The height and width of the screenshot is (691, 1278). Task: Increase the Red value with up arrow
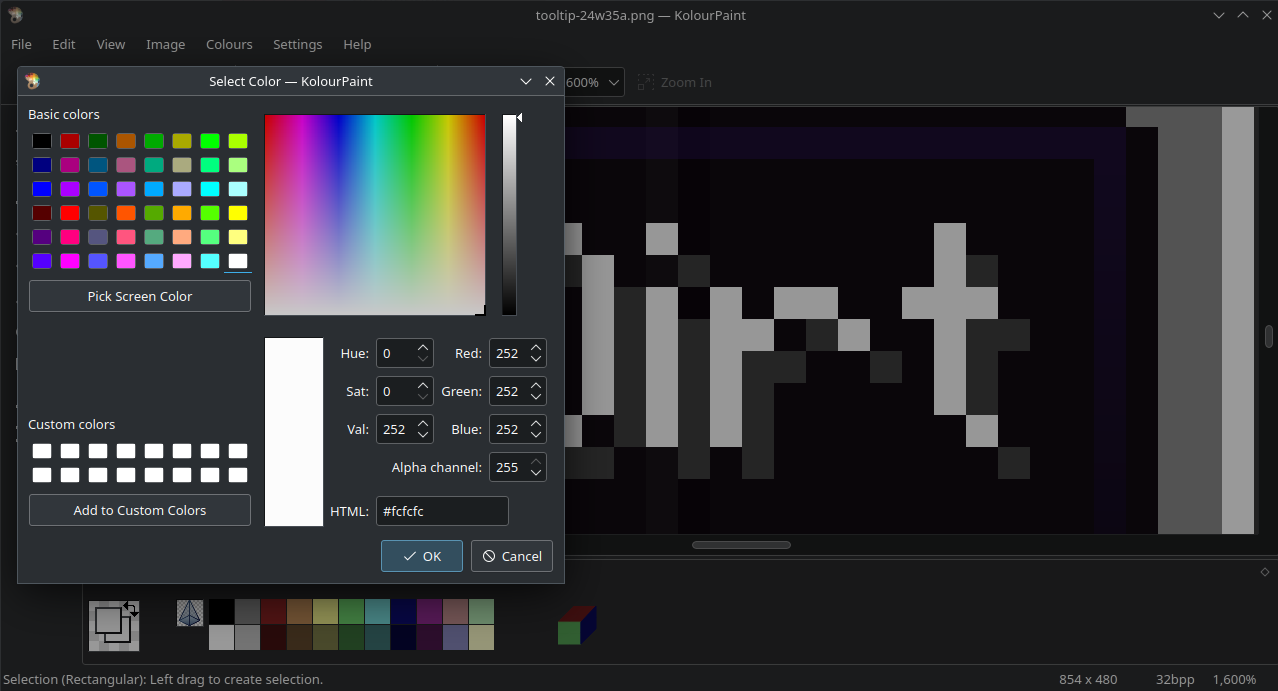536,348
